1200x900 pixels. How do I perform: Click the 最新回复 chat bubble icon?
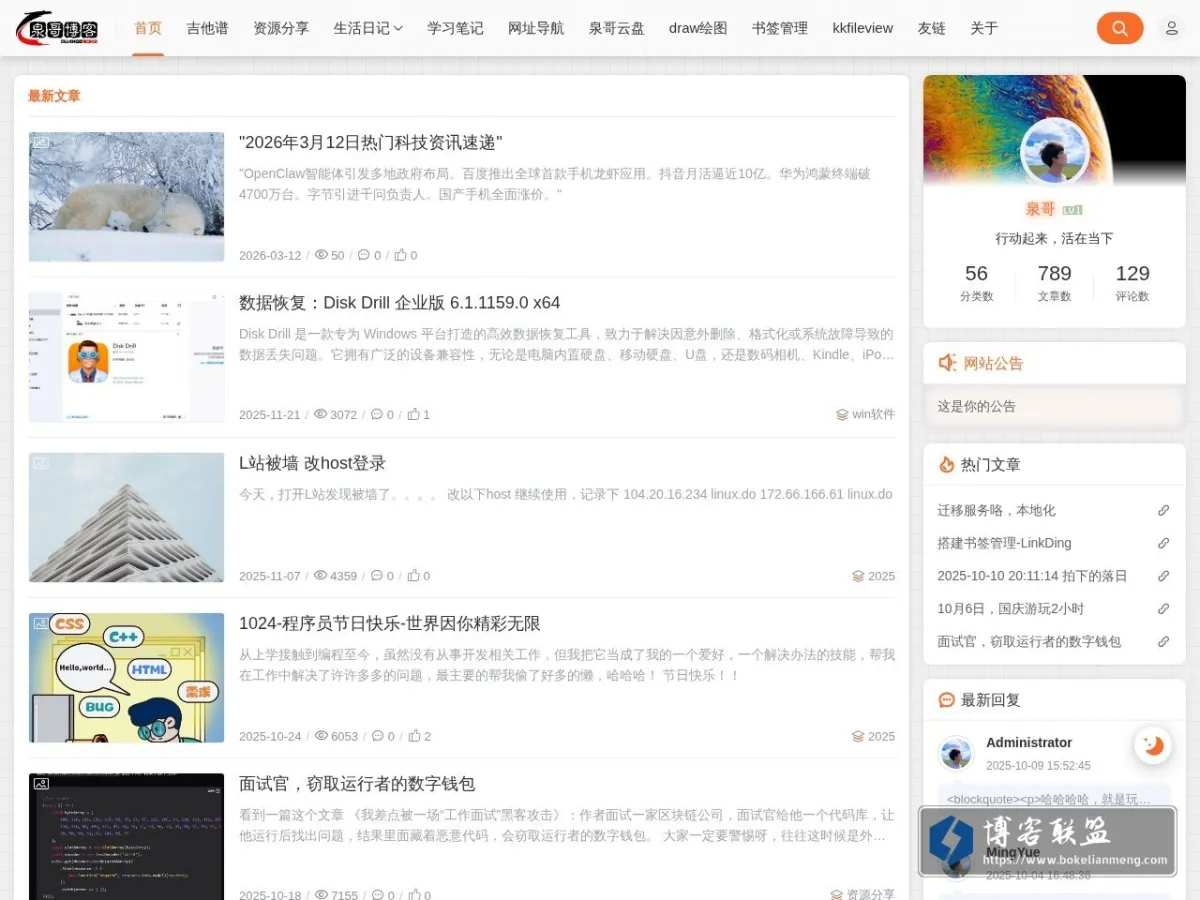pos(947,700)
